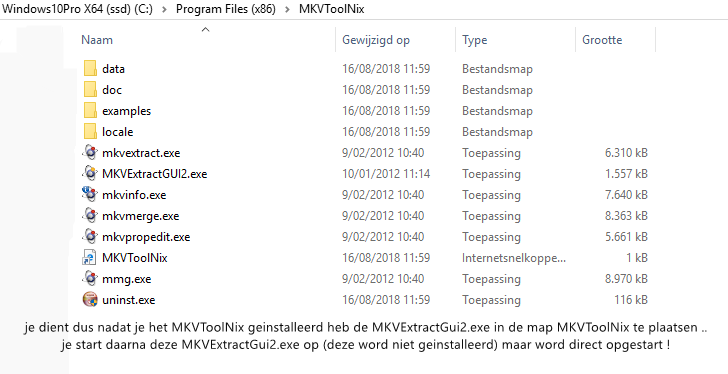The image size is (728, 374).
Task: Navigate to MKVToolNix breadcrumb segment
Action: coord(332,9)
